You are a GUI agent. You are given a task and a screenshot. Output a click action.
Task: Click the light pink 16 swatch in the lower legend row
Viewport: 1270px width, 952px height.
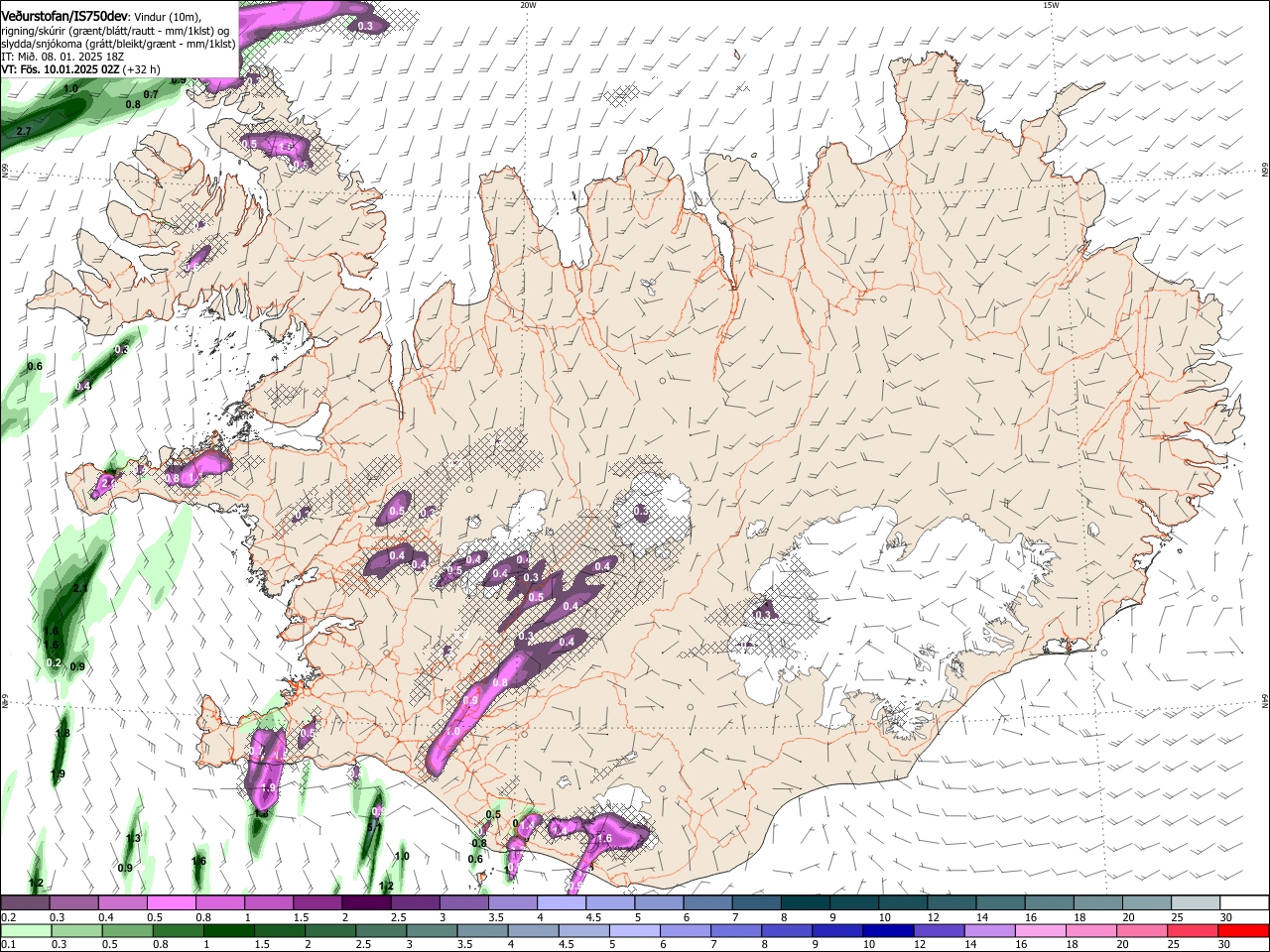[1040, 930]
